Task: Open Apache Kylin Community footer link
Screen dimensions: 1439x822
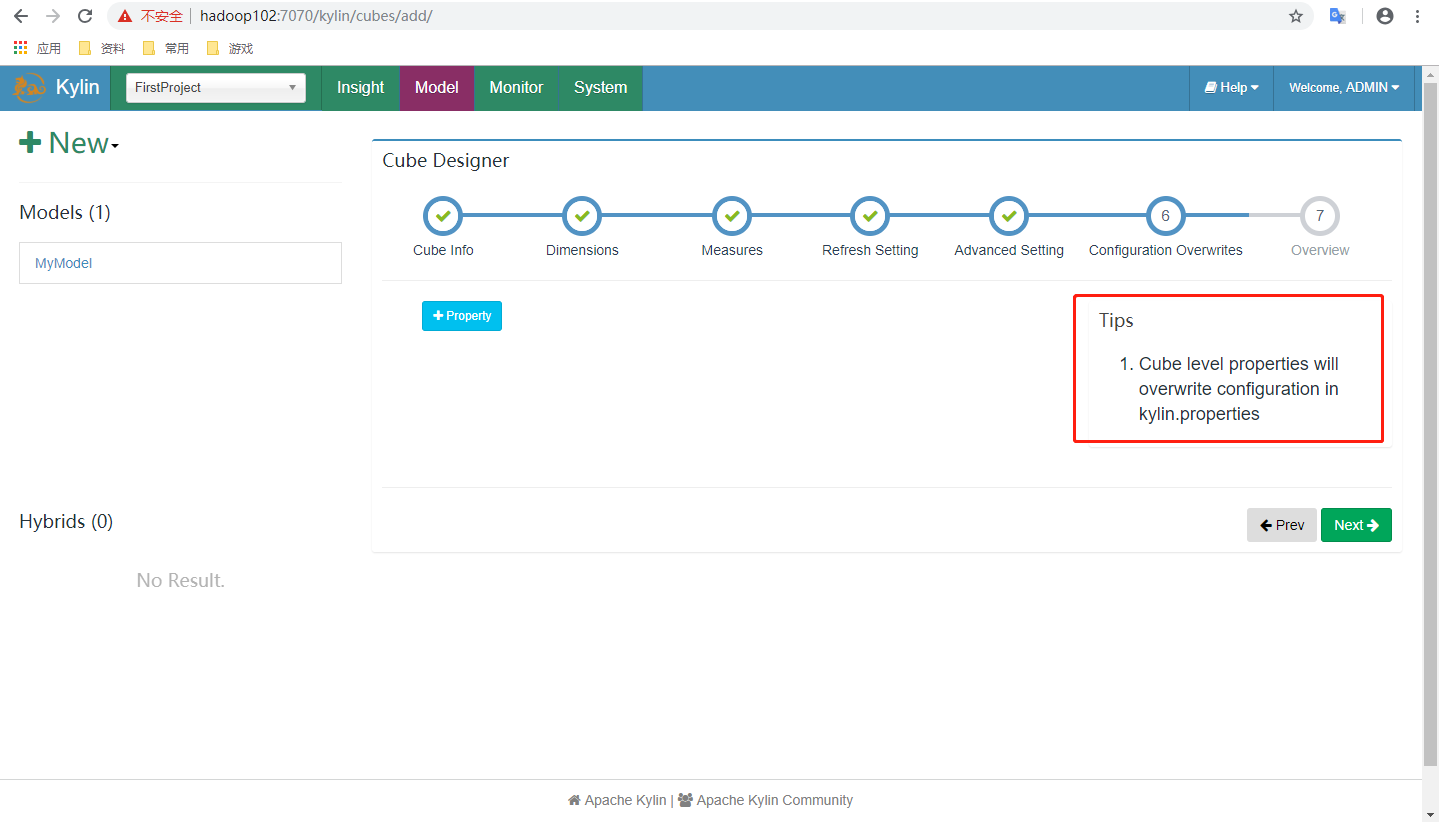Action: 765,800
